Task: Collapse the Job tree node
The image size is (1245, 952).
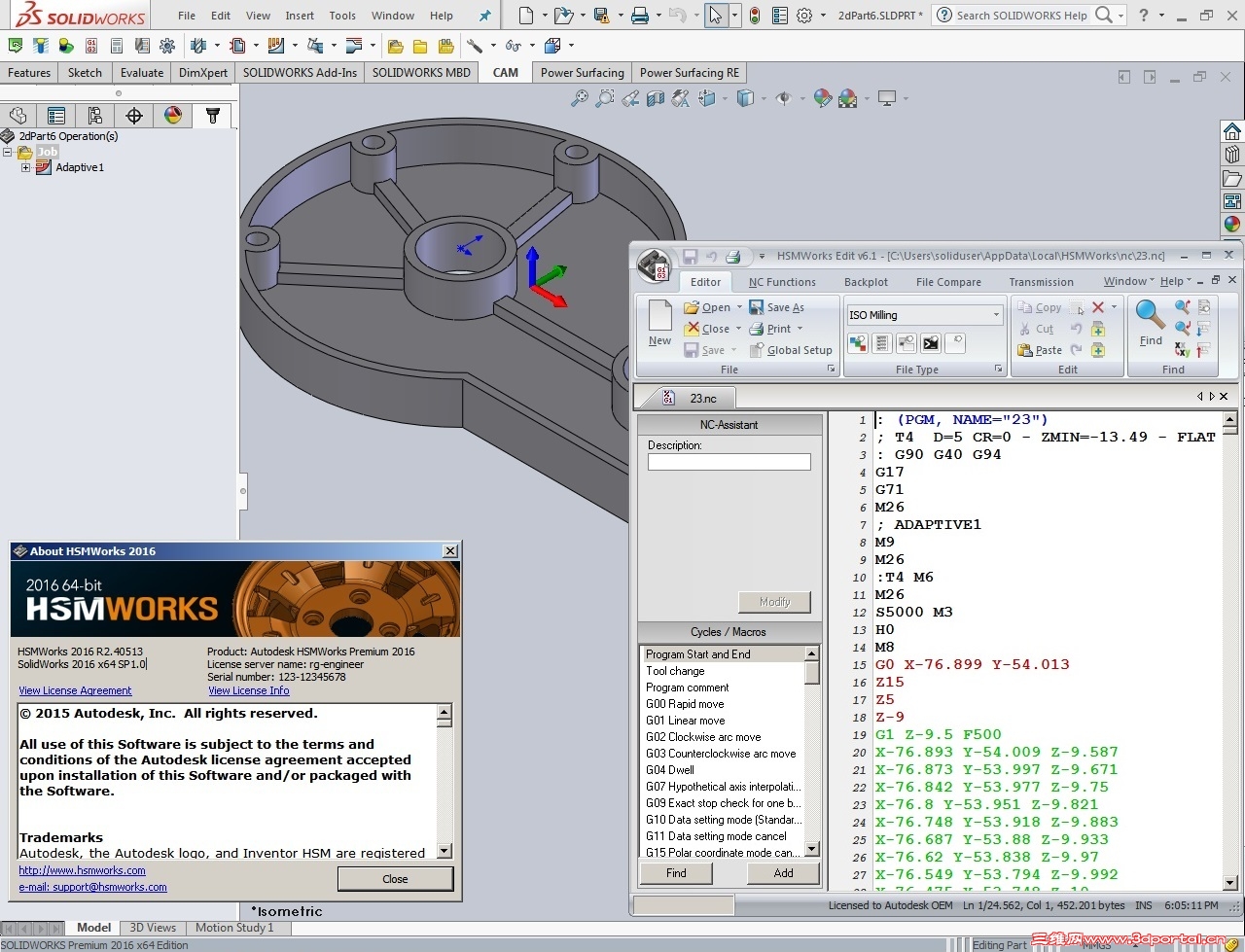Action: [8, 152]
